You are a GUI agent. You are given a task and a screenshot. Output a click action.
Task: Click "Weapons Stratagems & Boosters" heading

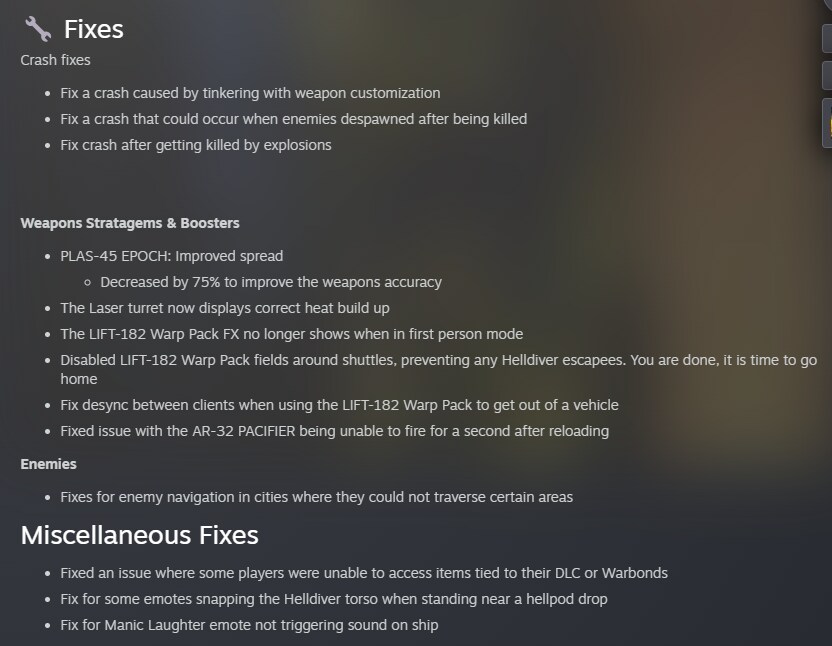point(130,223)
